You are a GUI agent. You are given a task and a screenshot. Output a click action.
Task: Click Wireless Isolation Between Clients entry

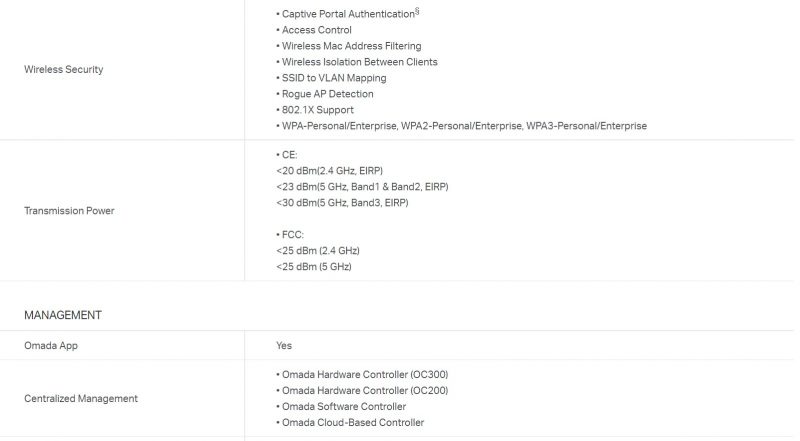point(360,62)
